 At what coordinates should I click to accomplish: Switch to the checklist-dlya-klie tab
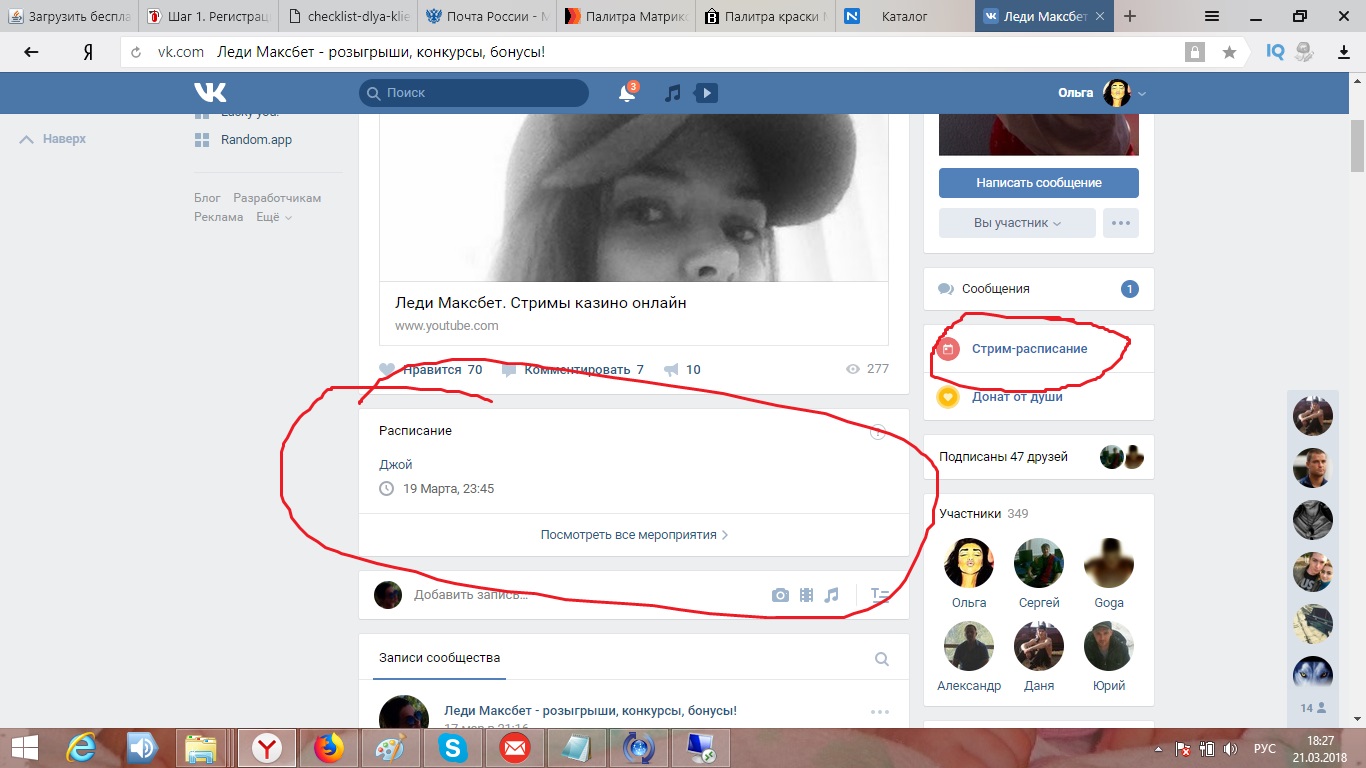[x=347, y=16]
